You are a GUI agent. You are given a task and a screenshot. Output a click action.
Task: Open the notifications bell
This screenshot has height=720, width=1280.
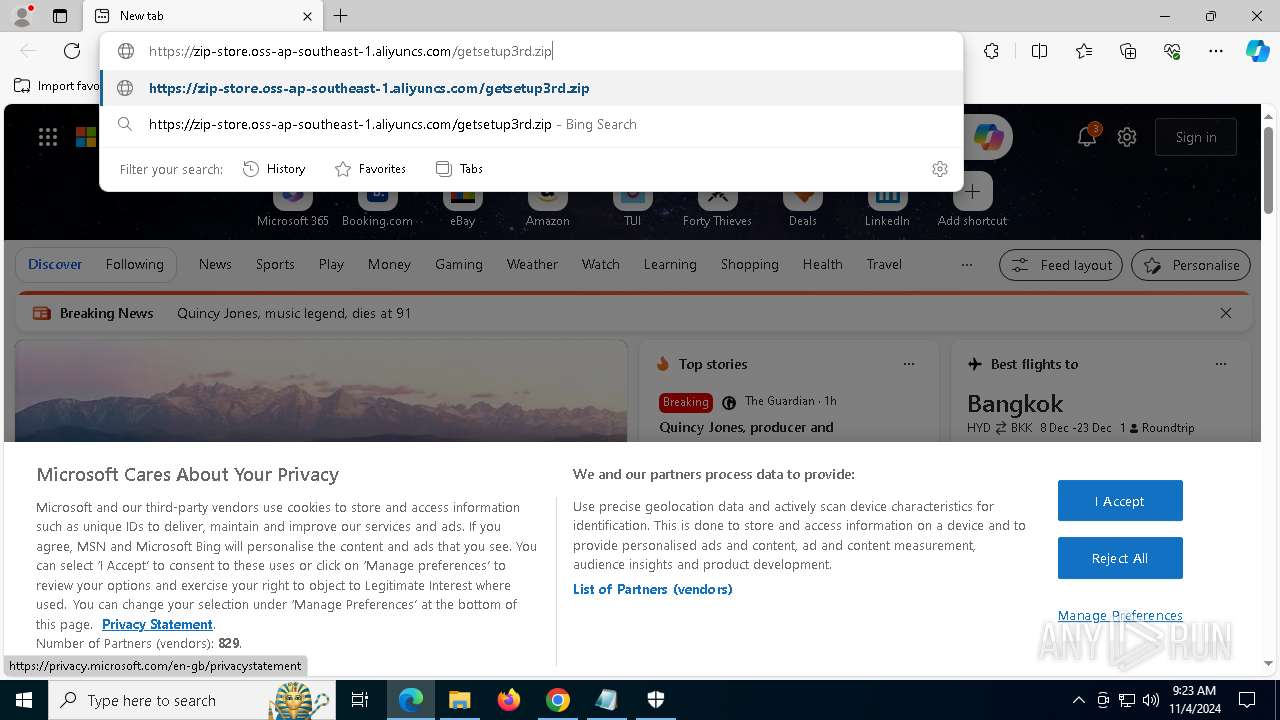click(x=1087, y=137)
